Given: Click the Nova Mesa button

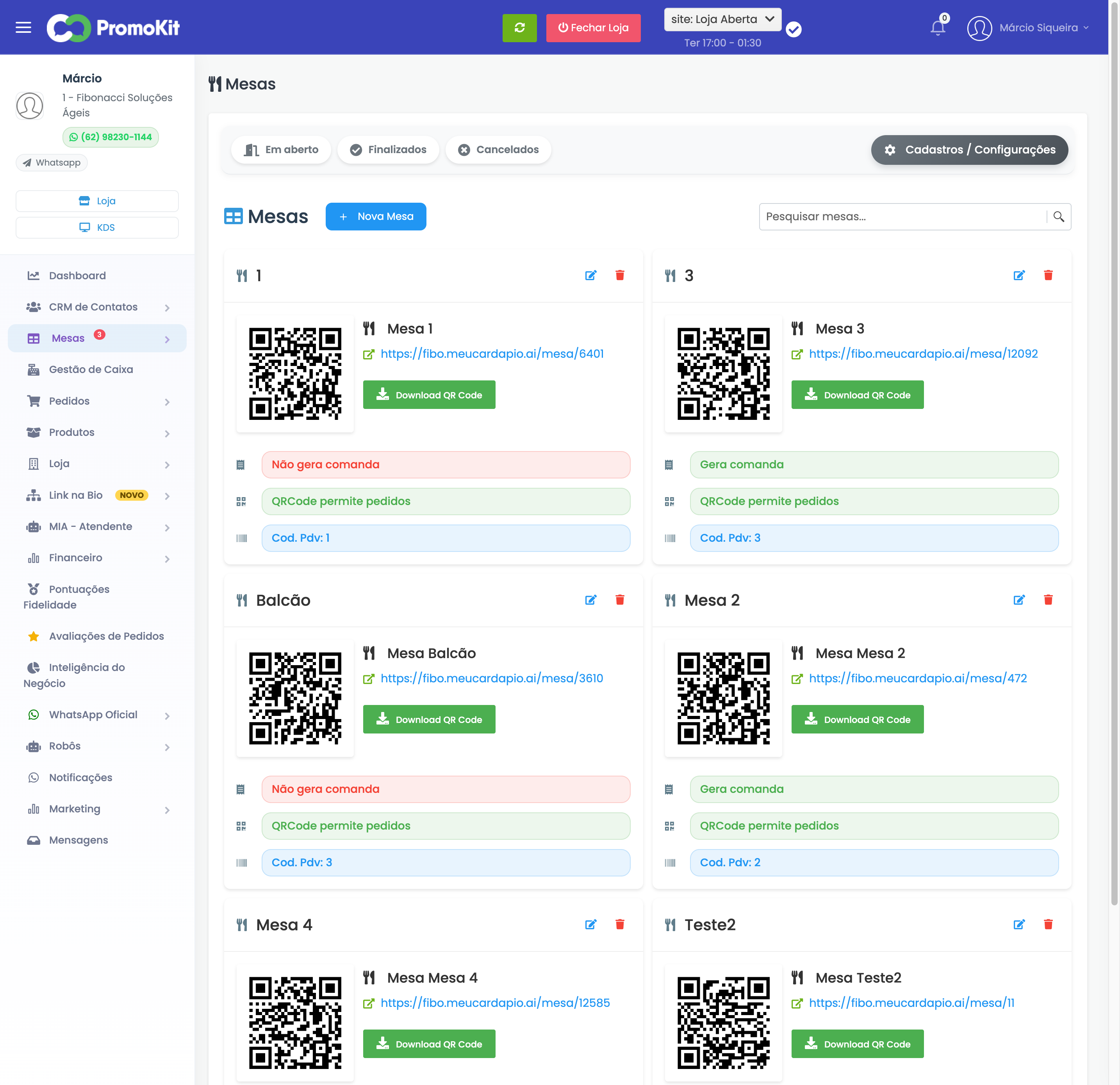Looking at the screenshot, I should tap(376, 217).
